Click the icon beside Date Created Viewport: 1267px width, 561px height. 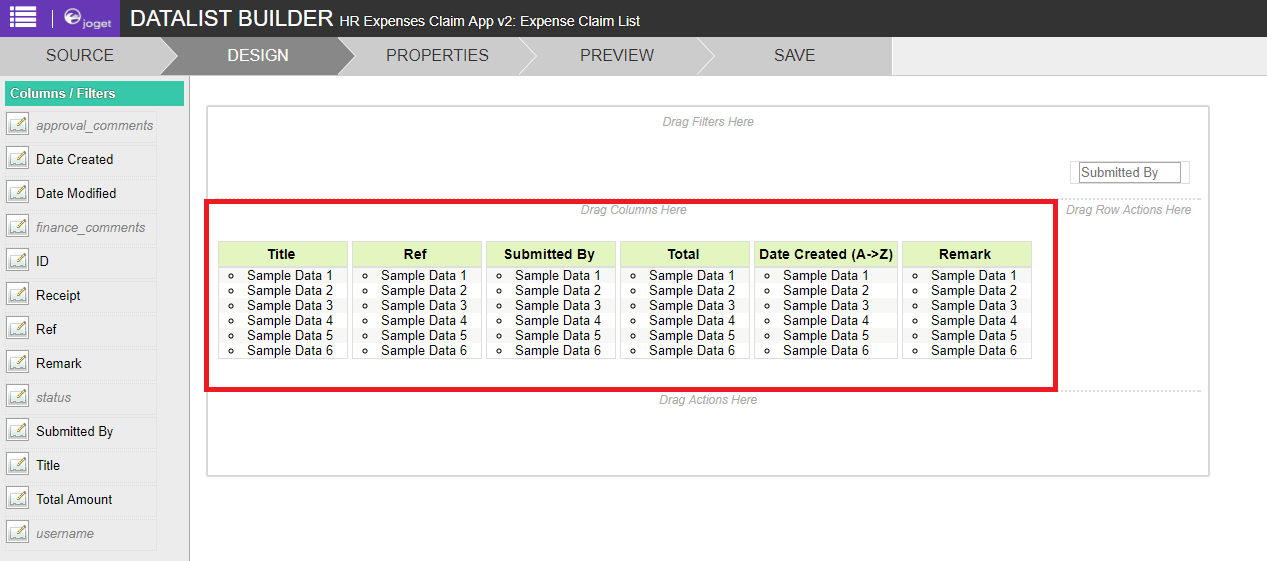(17, 159)
